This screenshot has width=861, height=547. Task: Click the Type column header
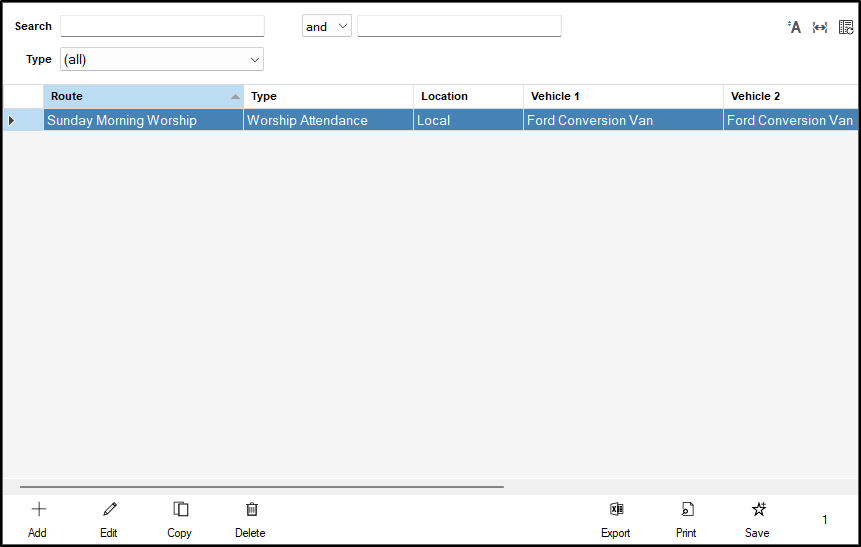point(328,96)
